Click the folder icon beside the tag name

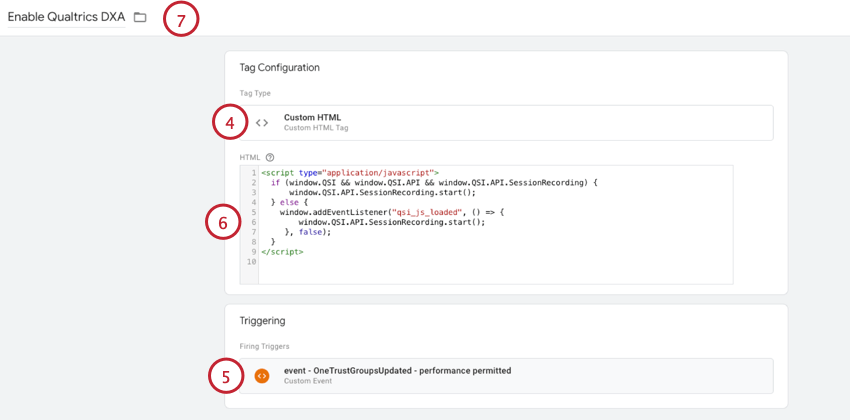tap(140, 18)
